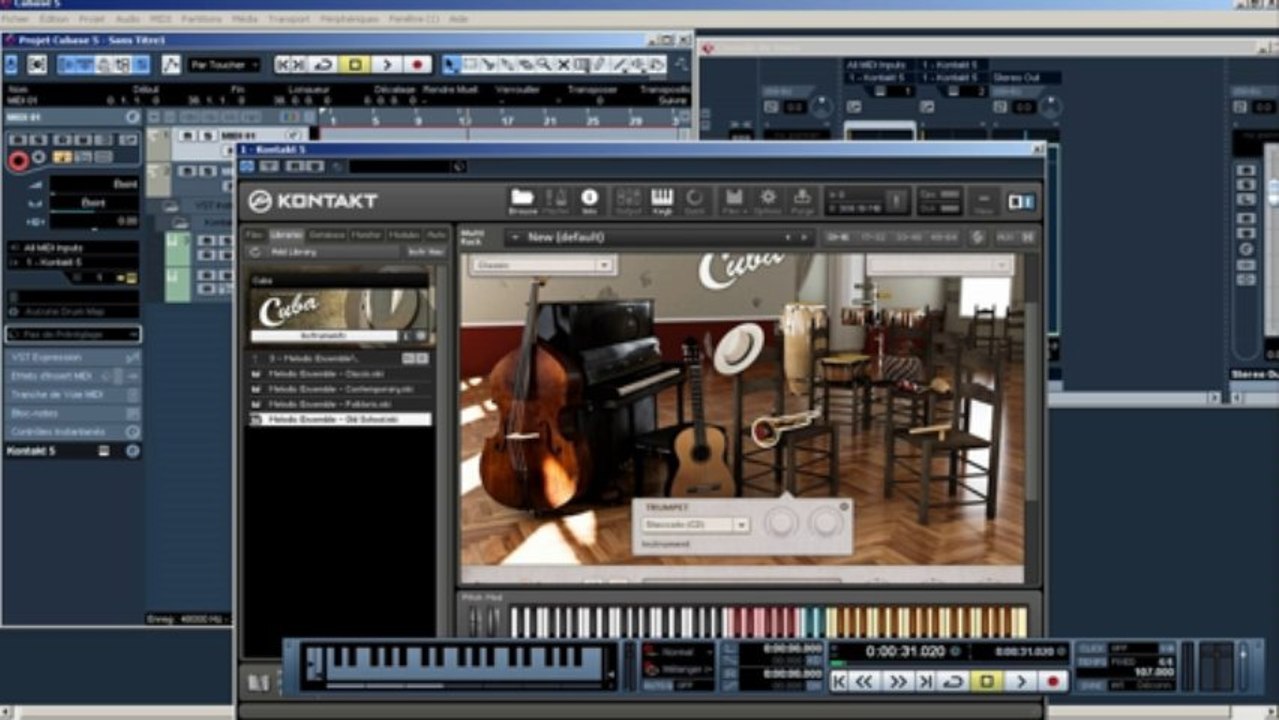Screen dimensions: 1279x720
Task: Turn the left knob in the Trumpet panel
Action: tap(781, 522)
